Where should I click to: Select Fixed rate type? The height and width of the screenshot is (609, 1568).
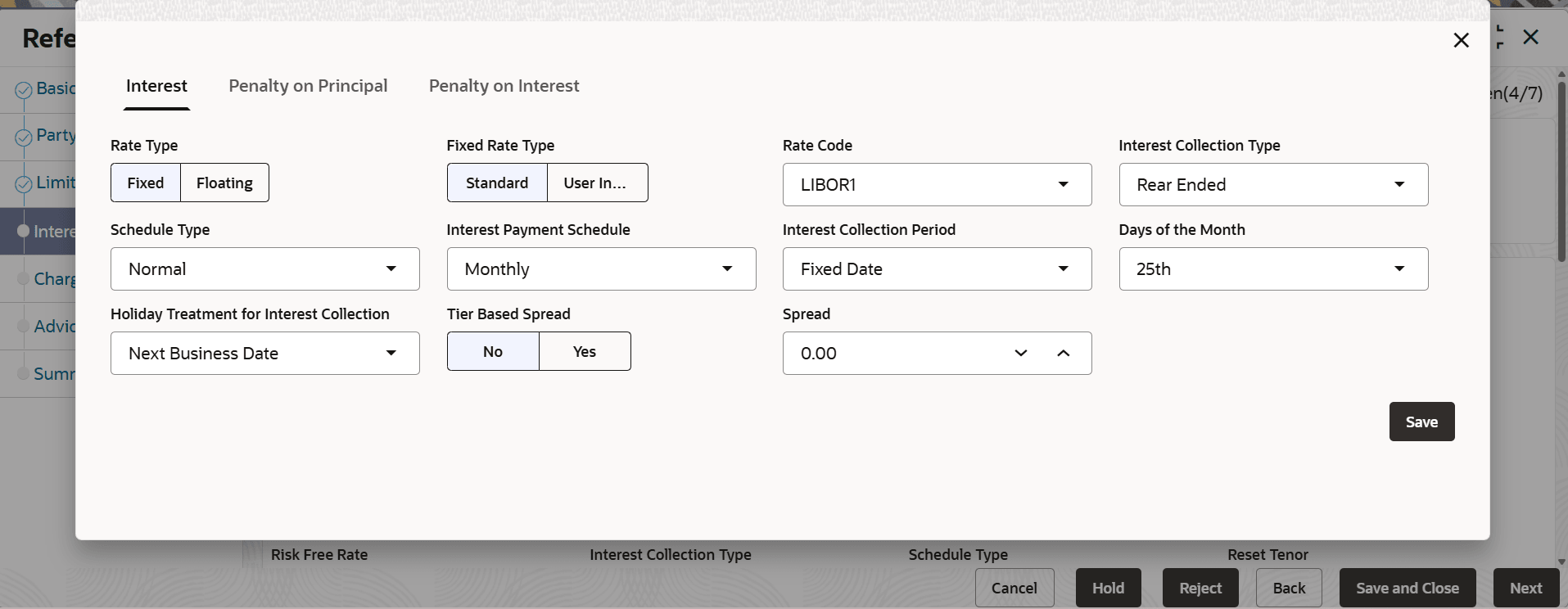point(146,183)
